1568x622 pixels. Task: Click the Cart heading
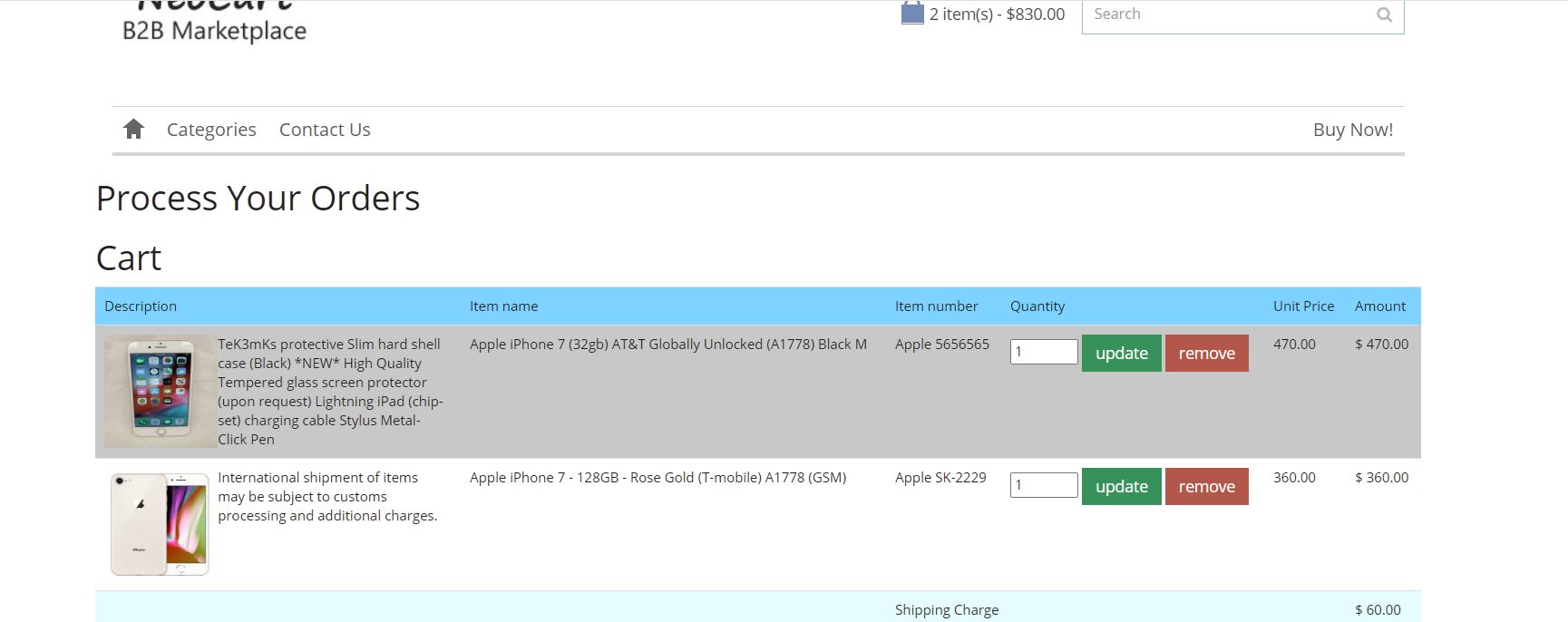(x=129, y=258)
